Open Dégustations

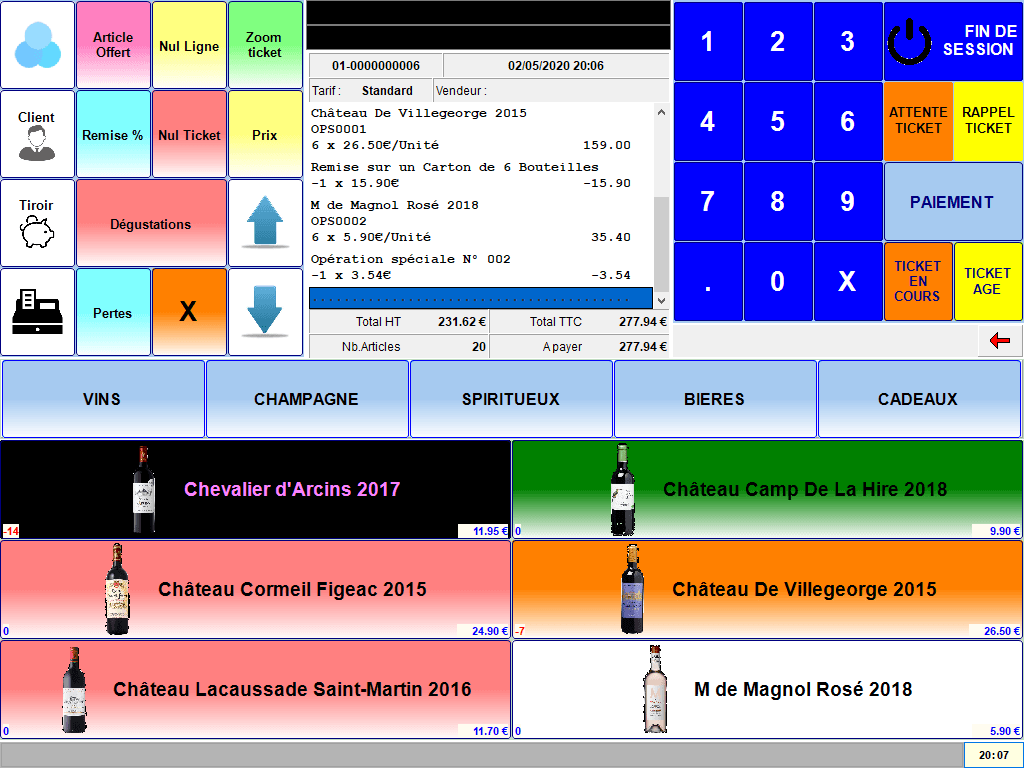152,223
